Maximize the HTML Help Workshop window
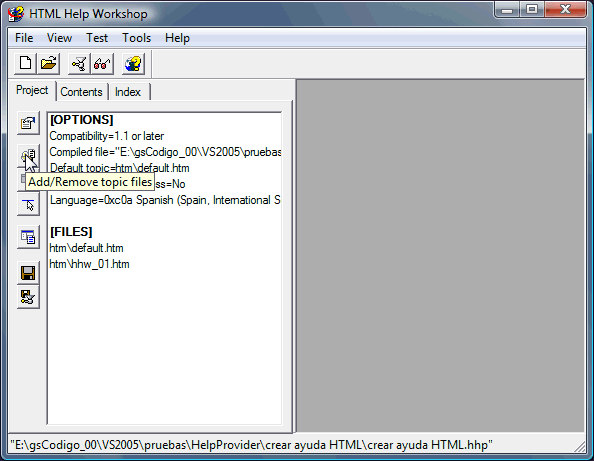Image resolution: width=594 pixels, height=461 pixels. [x=532, y=9]
